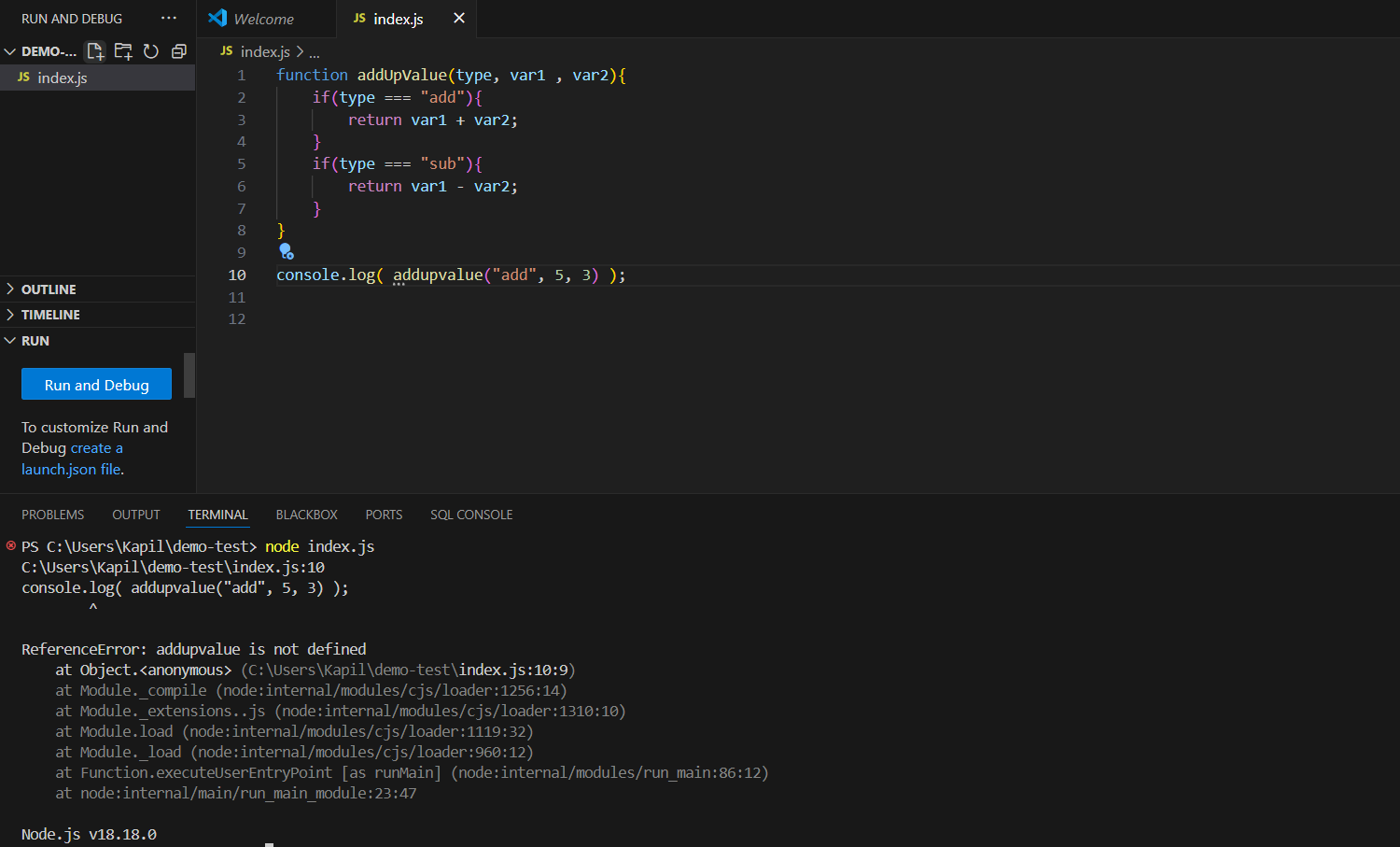Click line number 1 in the gutter
Image resolution: width=1400 pixels, height=847 pixels.
(x=241, y=76)
